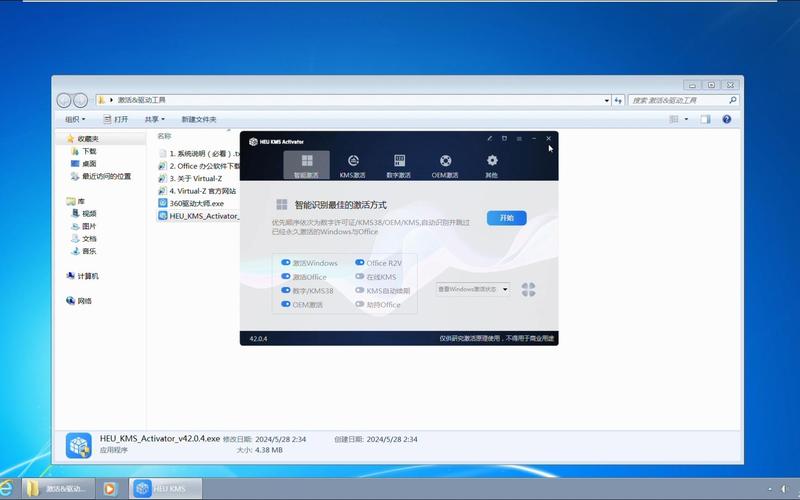Click the blue 开始 button

pyautogui.click(x=506, y=218)
